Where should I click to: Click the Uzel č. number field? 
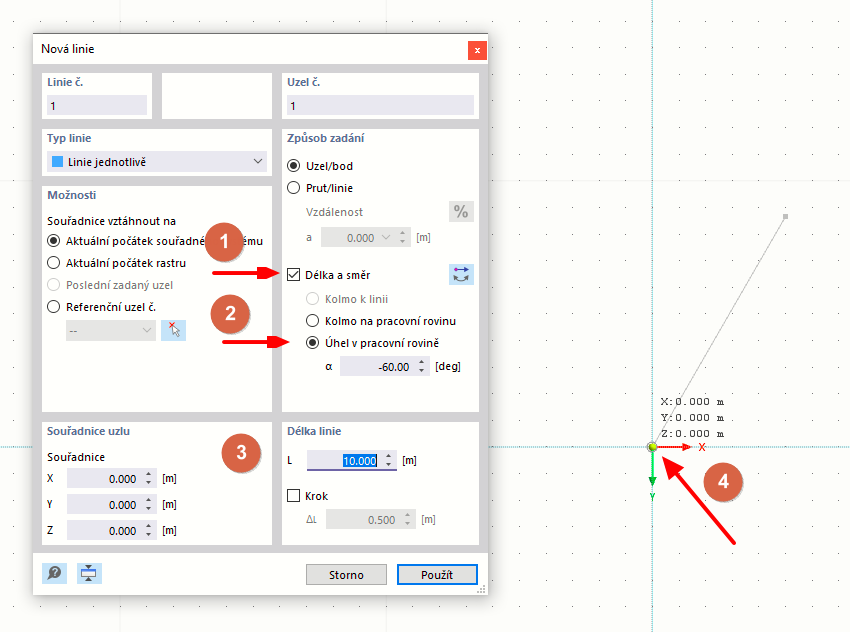pyautogui.click(x=380, y=106)
